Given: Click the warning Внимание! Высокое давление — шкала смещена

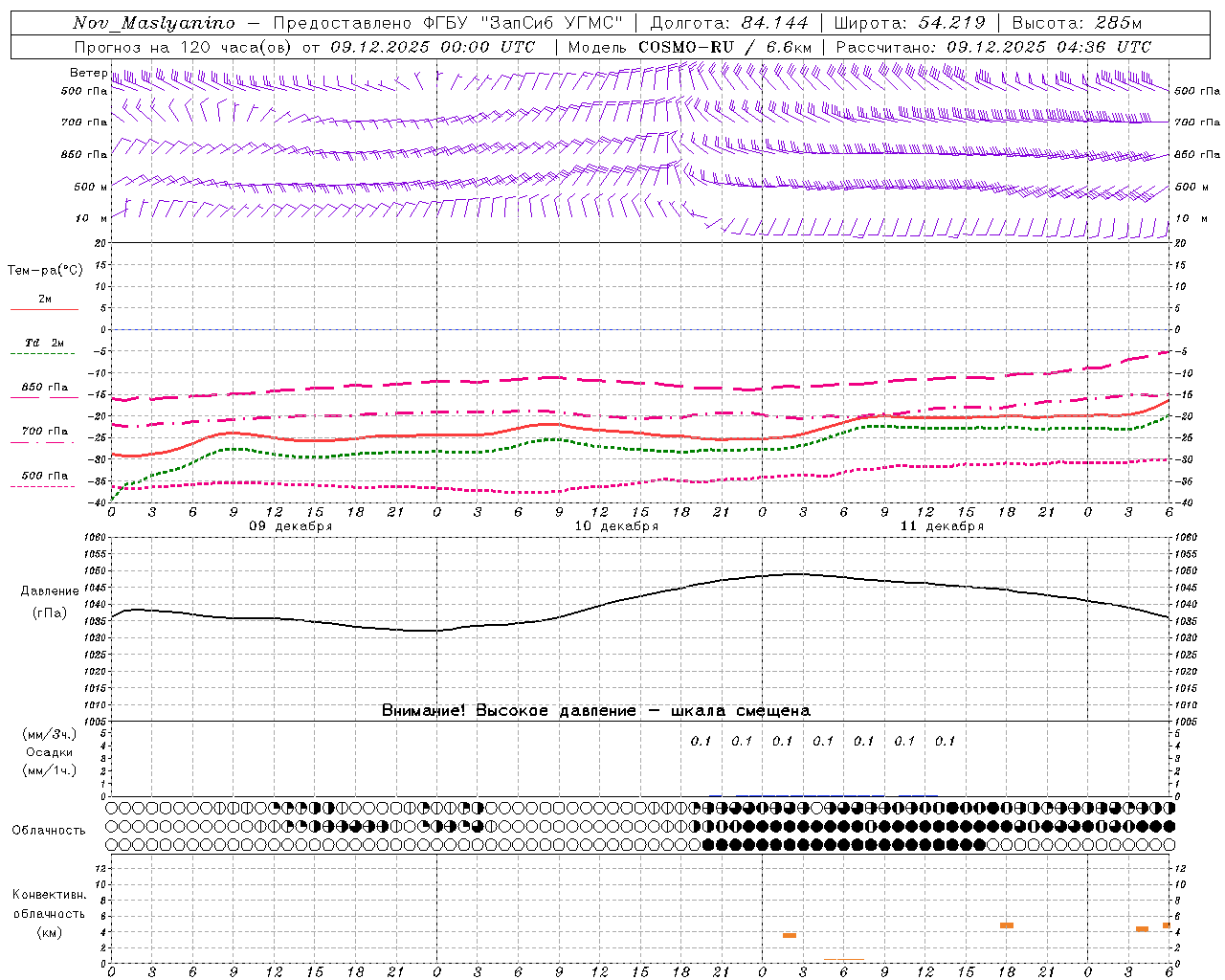Looking at the screenshot, I should (x=596, y=710).
